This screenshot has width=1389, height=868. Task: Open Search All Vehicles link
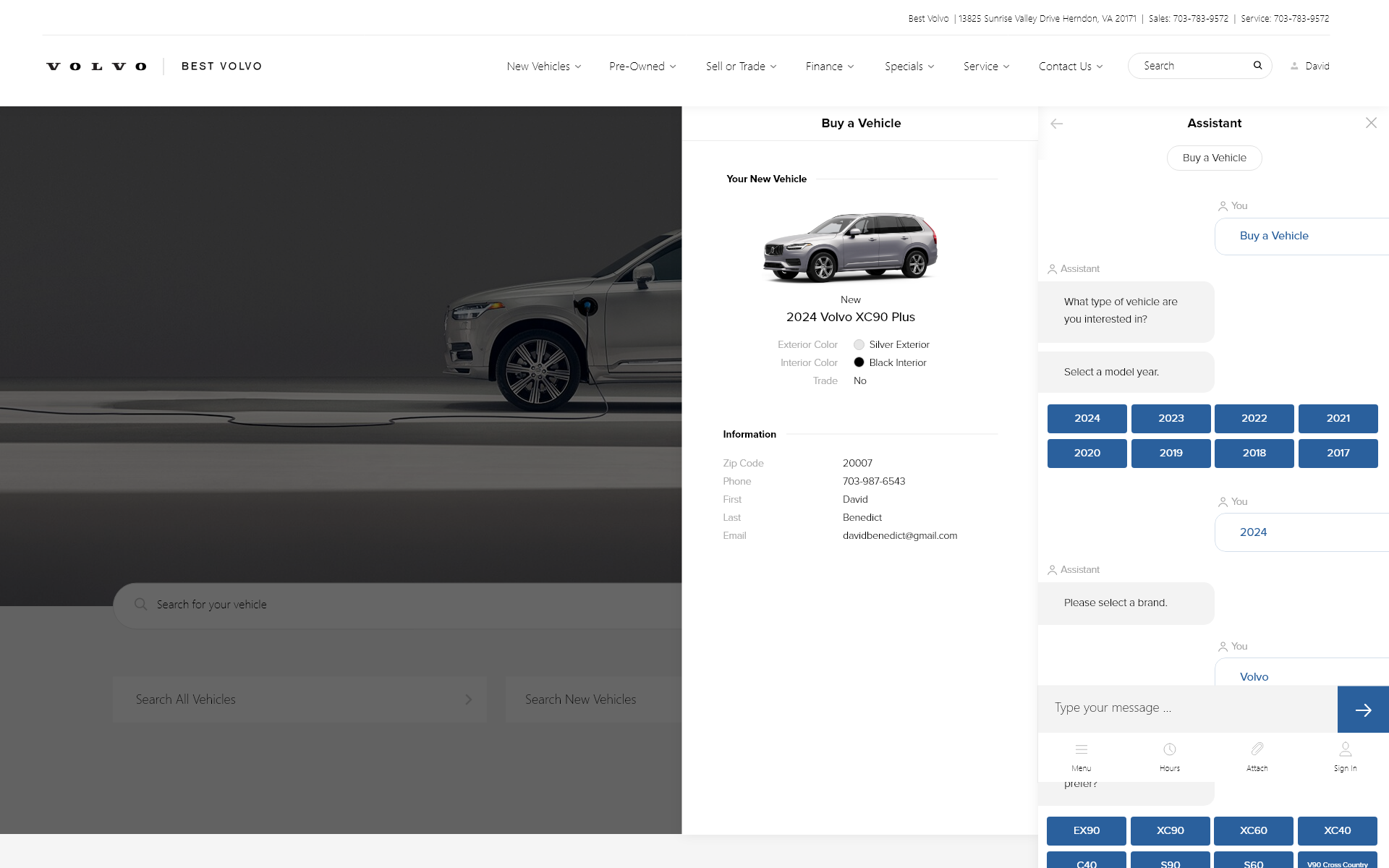pos(300,699)
